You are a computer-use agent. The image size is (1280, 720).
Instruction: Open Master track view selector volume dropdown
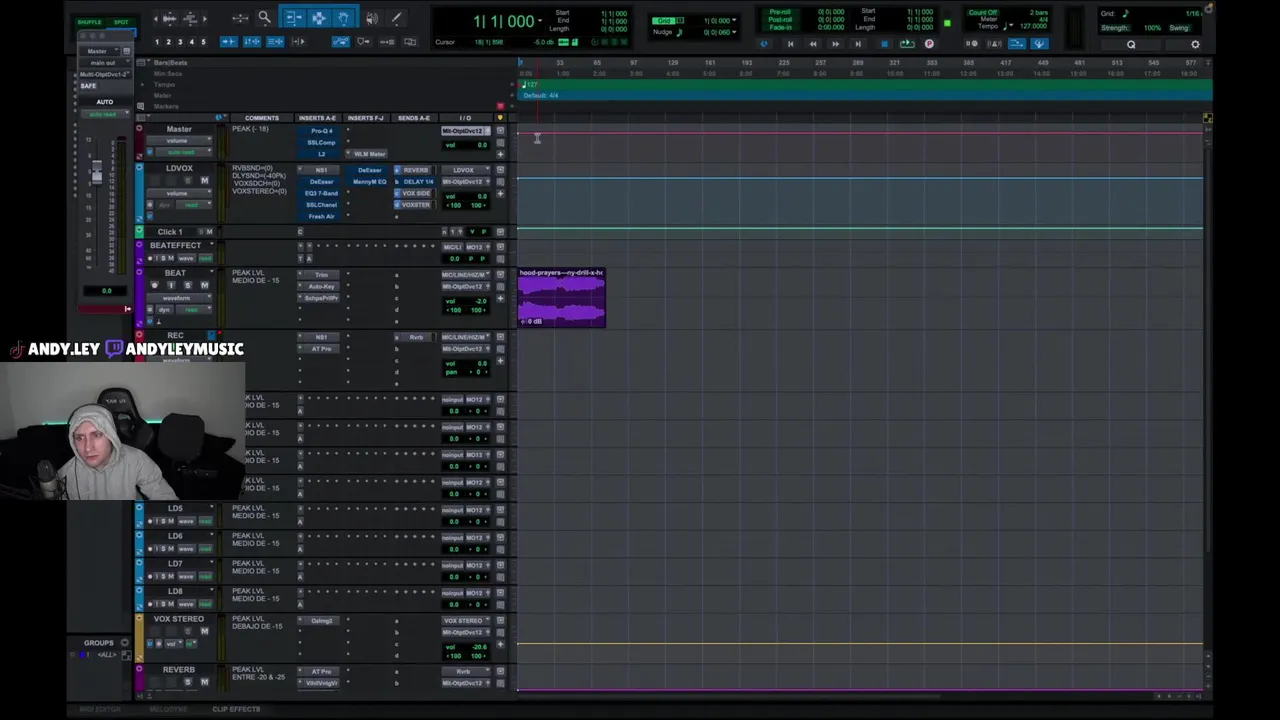pyautogui.click(x=177, y=142)
